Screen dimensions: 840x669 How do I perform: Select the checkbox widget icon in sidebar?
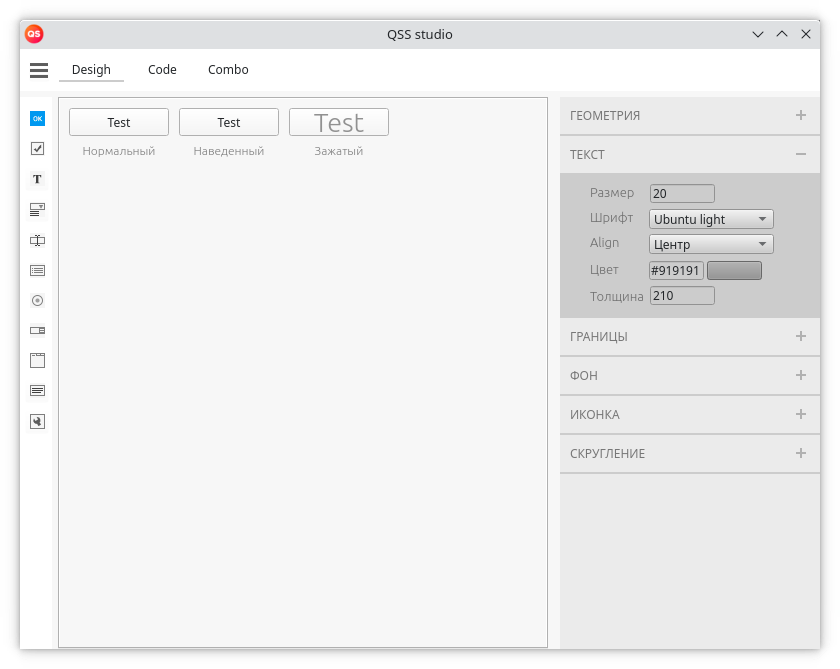tap(36, 148)
